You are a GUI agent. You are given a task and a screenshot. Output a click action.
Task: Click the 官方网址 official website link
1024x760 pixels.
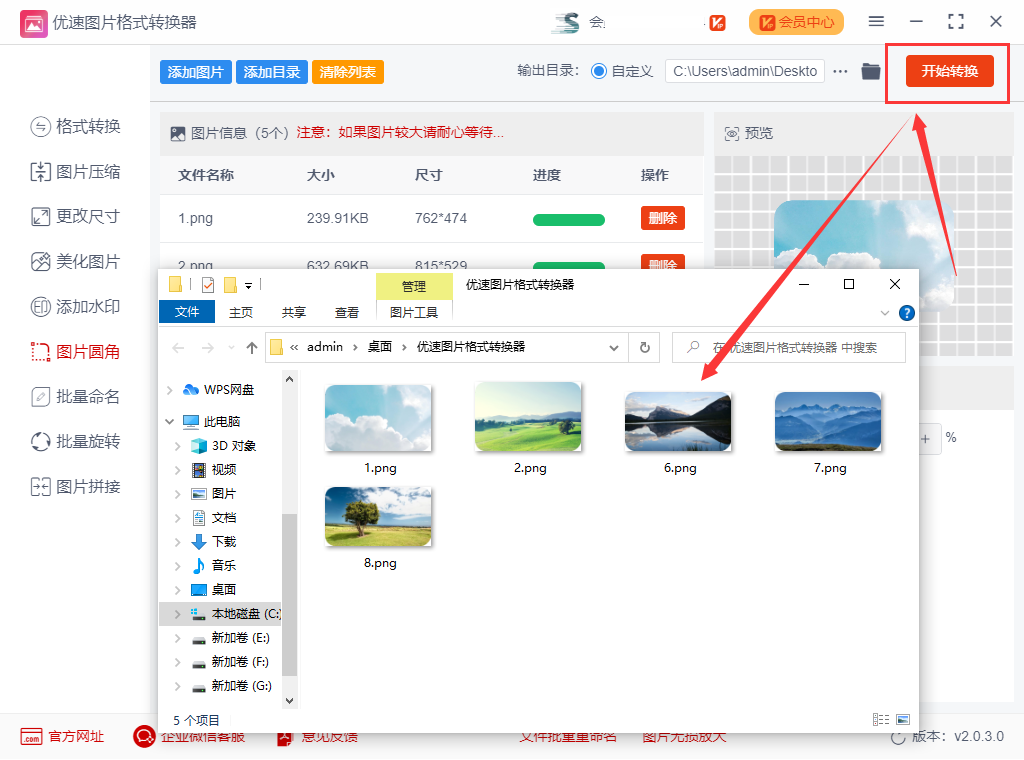pos(63,736)
